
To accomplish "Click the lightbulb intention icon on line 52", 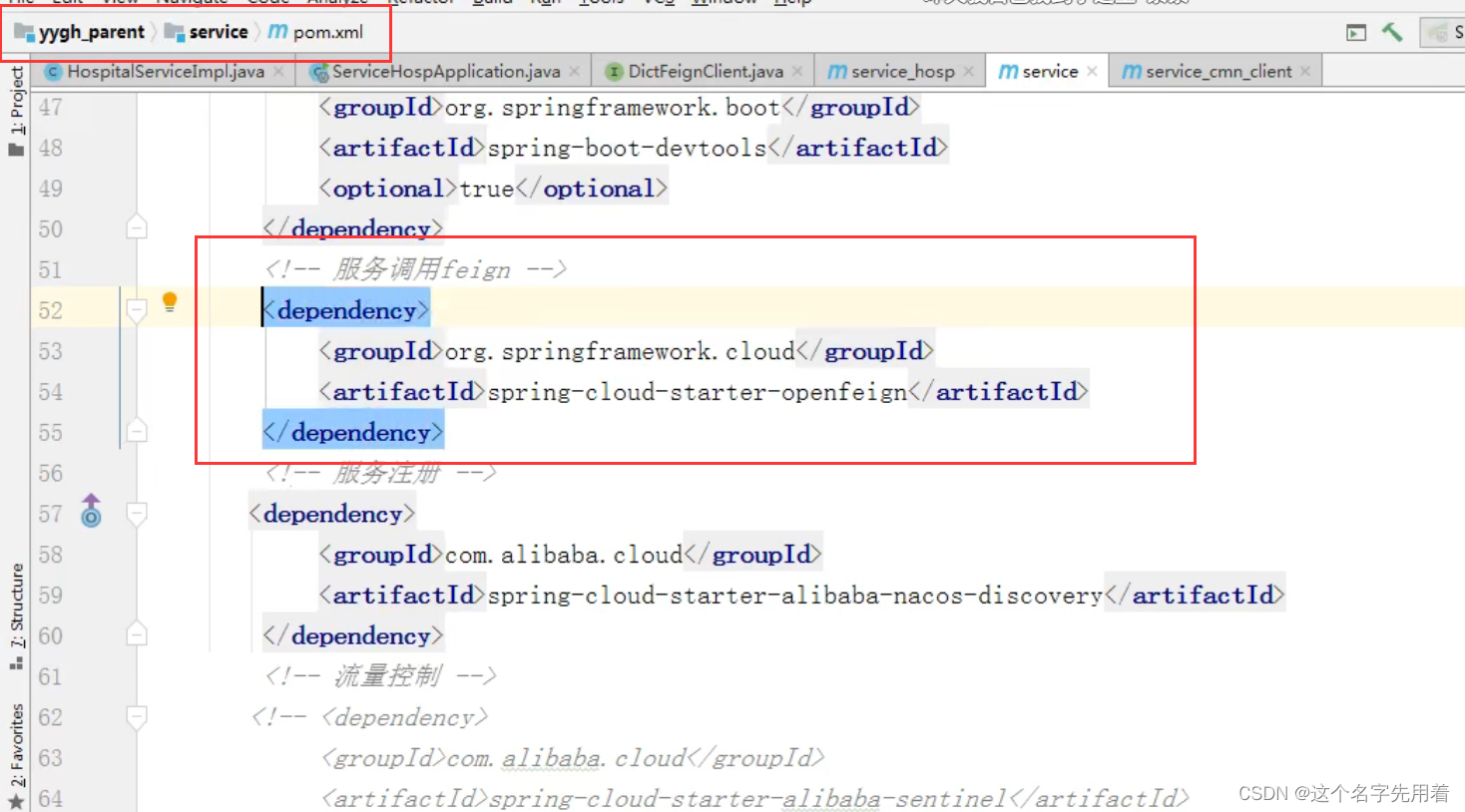I will pyautogui.click(x=170, y=302).
